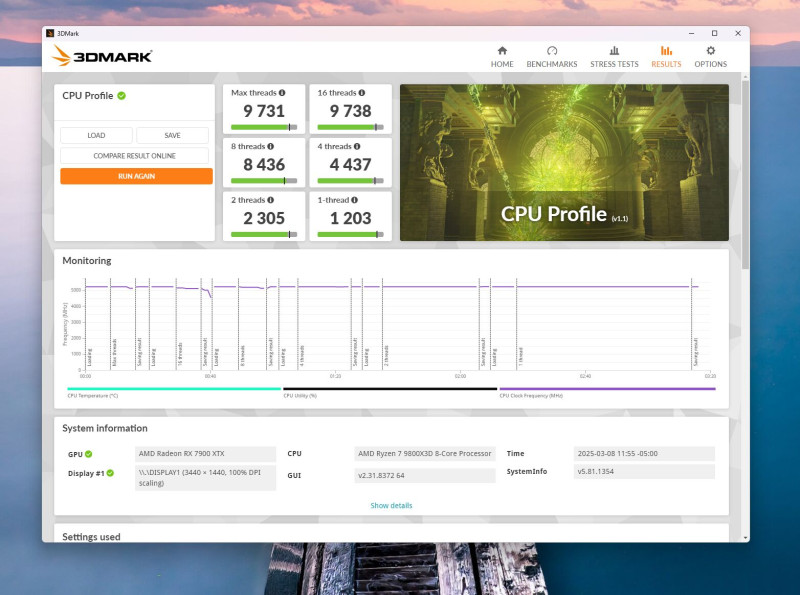Click the GPU field AMD Radeon RX 7900 XTX
The image size is (800, 595).
(x=206, y=454)
